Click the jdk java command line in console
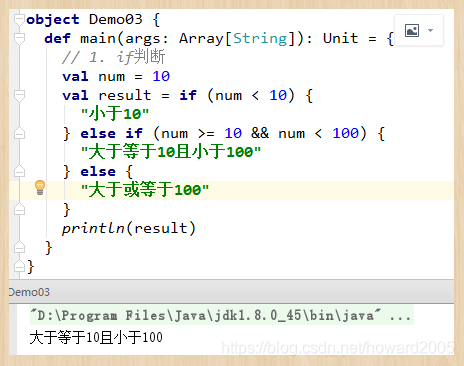Screen dimensions: 464x366 click(222, 315)
